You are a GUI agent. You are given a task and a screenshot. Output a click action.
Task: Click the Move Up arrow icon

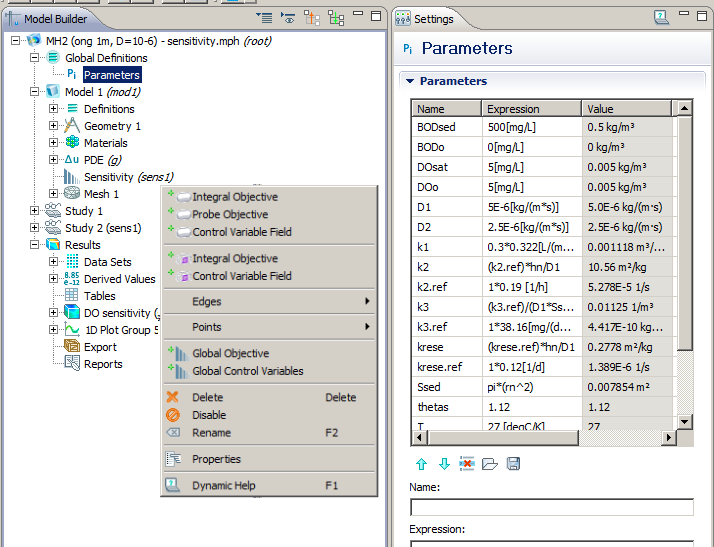point(421,464)
